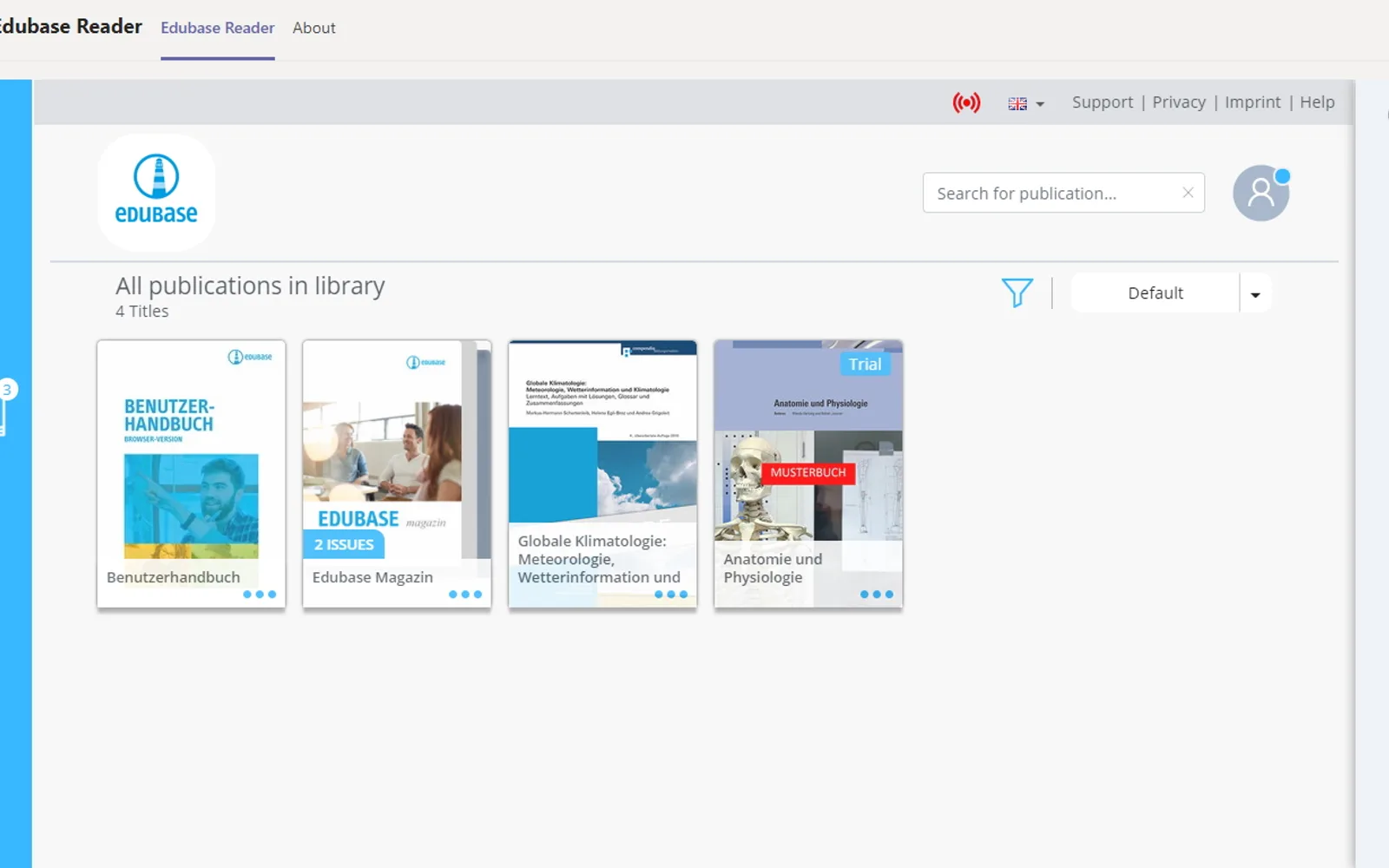
Task: Open options dots for Anatomie und Physiologie
Action: tap(877, 595)
